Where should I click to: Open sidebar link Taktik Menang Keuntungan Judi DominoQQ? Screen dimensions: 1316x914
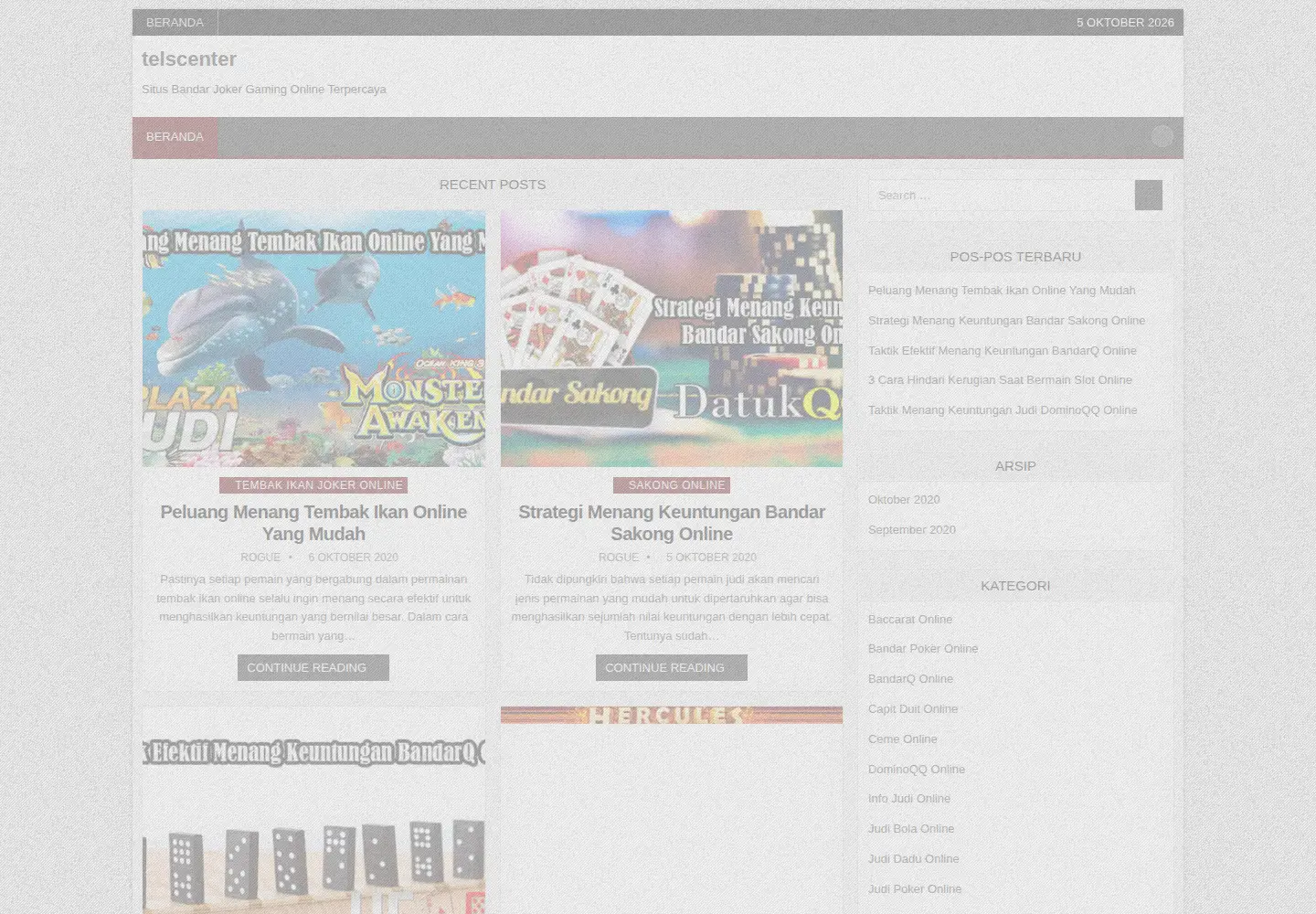(1003, 409)
